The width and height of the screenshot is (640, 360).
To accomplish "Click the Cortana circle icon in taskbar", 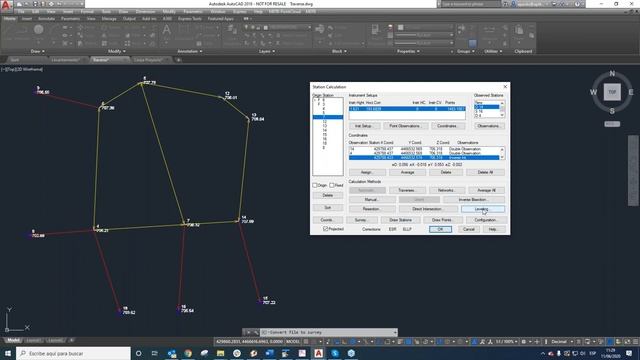I will [138, 353].
